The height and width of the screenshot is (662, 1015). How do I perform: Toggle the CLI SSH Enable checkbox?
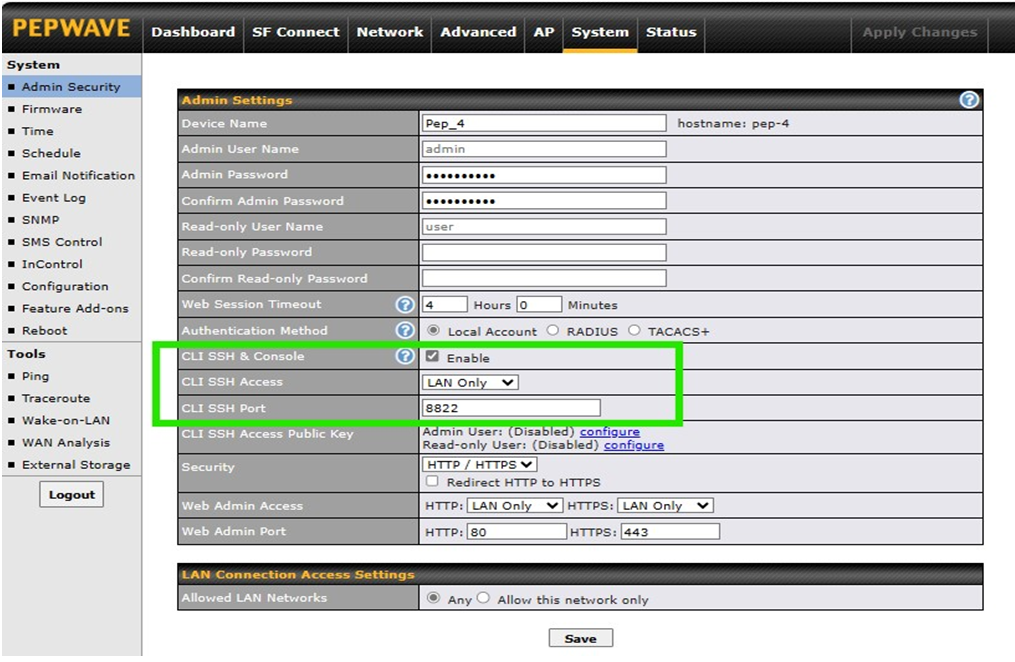click(433, 357)
